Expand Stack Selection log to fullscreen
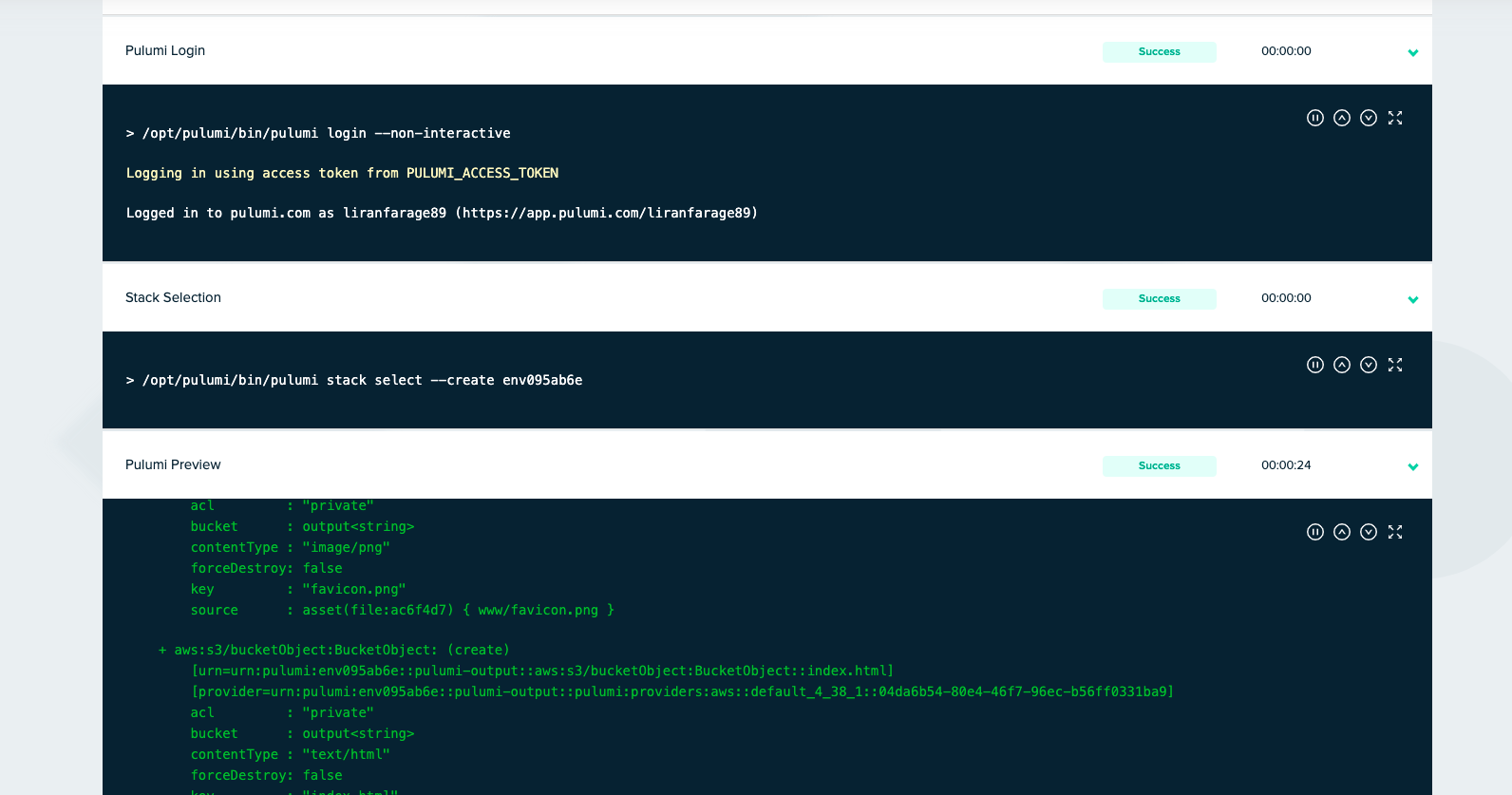Image resolution: width=1512 pixels, height=795 pixels. pyautogui.click(x=1395, y=365)
